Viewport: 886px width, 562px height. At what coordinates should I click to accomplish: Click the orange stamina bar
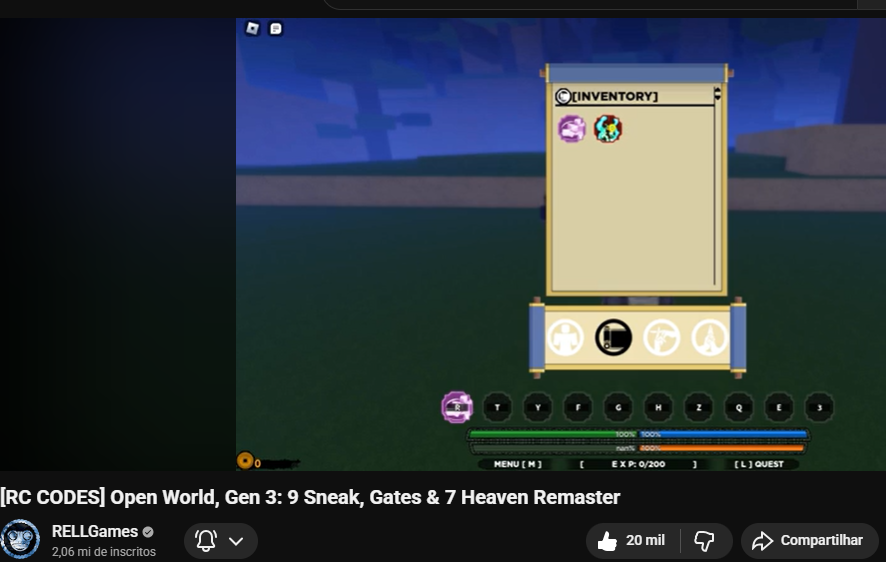click(x=721, y=448)
